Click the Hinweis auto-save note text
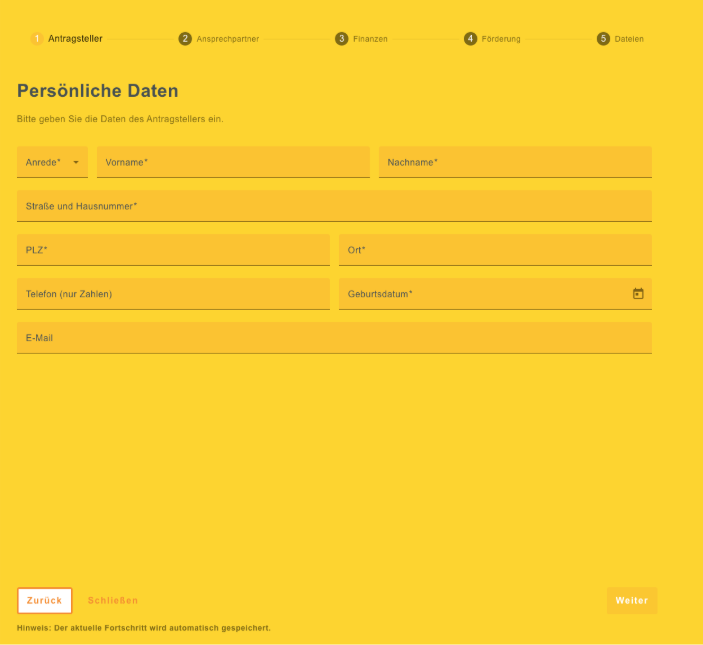703x645 pixels. point(144,628)
